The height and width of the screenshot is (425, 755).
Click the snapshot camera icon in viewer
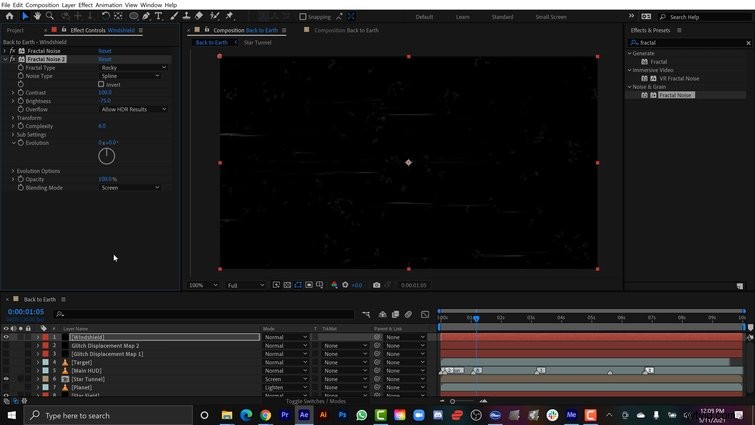point(377,285)
